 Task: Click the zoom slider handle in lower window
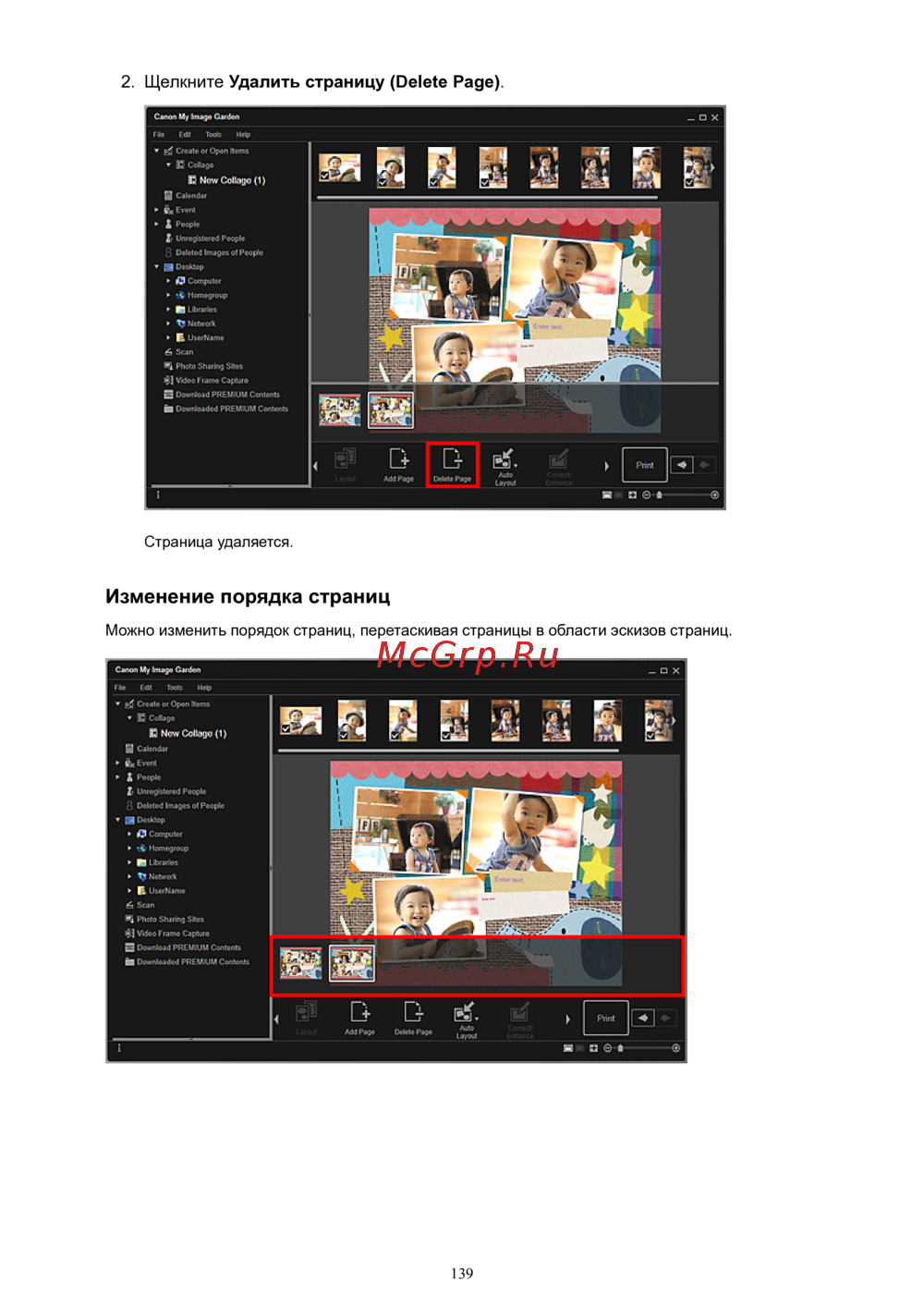[x=620, y=1048]
